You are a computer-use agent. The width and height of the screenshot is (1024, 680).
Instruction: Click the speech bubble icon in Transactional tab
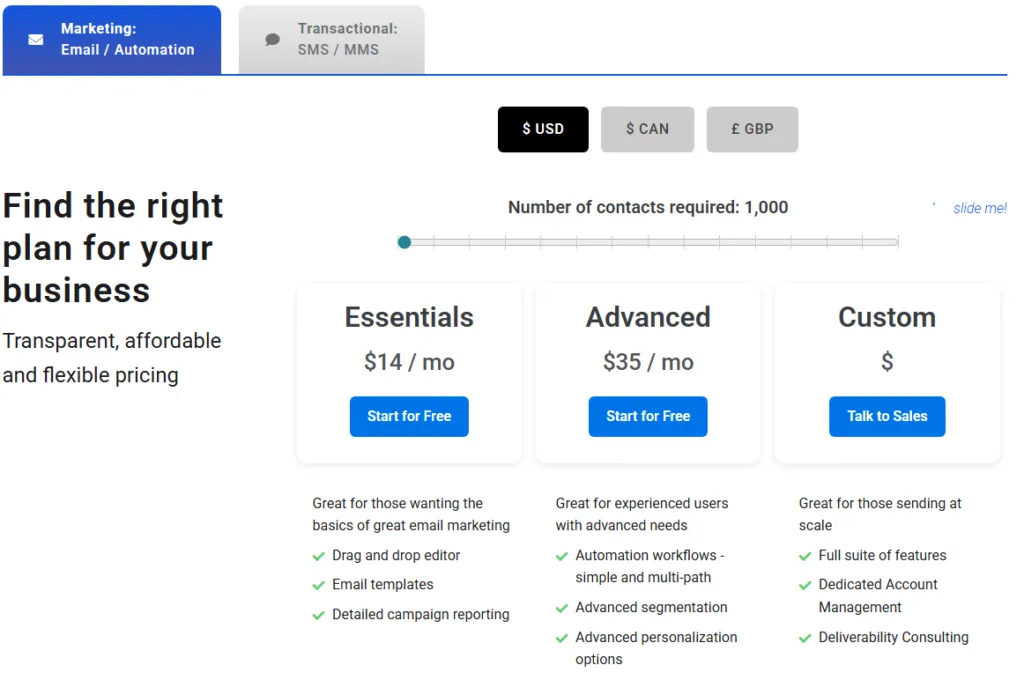tap(272, 40)
